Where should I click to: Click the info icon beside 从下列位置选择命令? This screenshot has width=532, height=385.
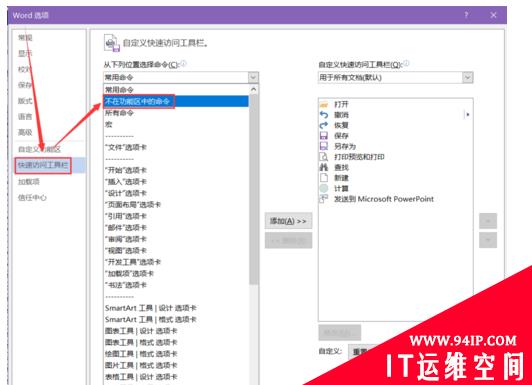(183, 63)
